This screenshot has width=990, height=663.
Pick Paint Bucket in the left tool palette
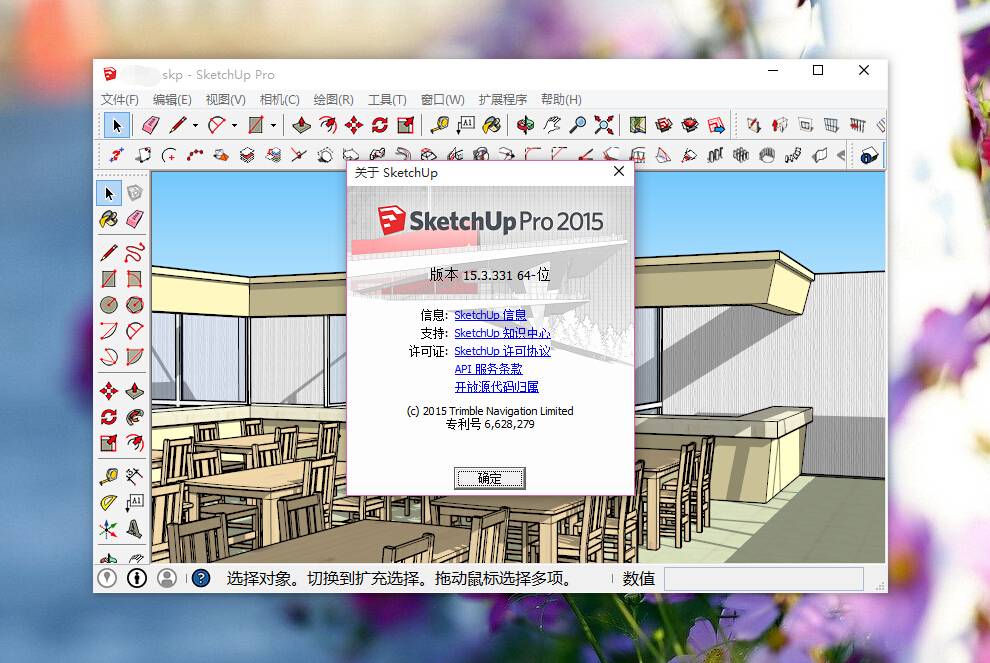coord(109,219)
